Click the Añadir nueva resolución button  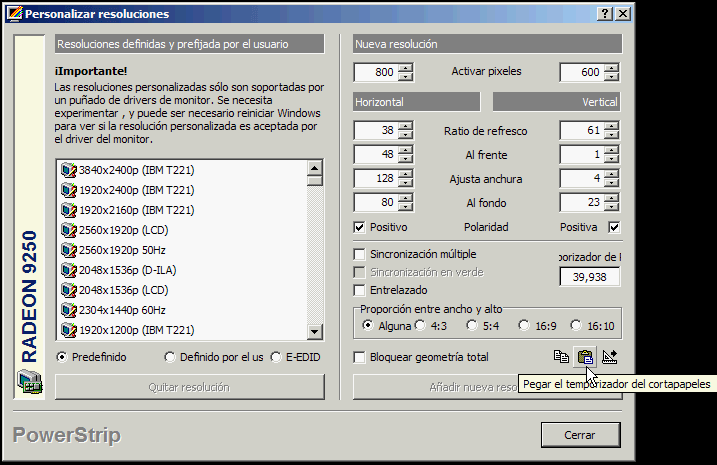pos(487,387)
